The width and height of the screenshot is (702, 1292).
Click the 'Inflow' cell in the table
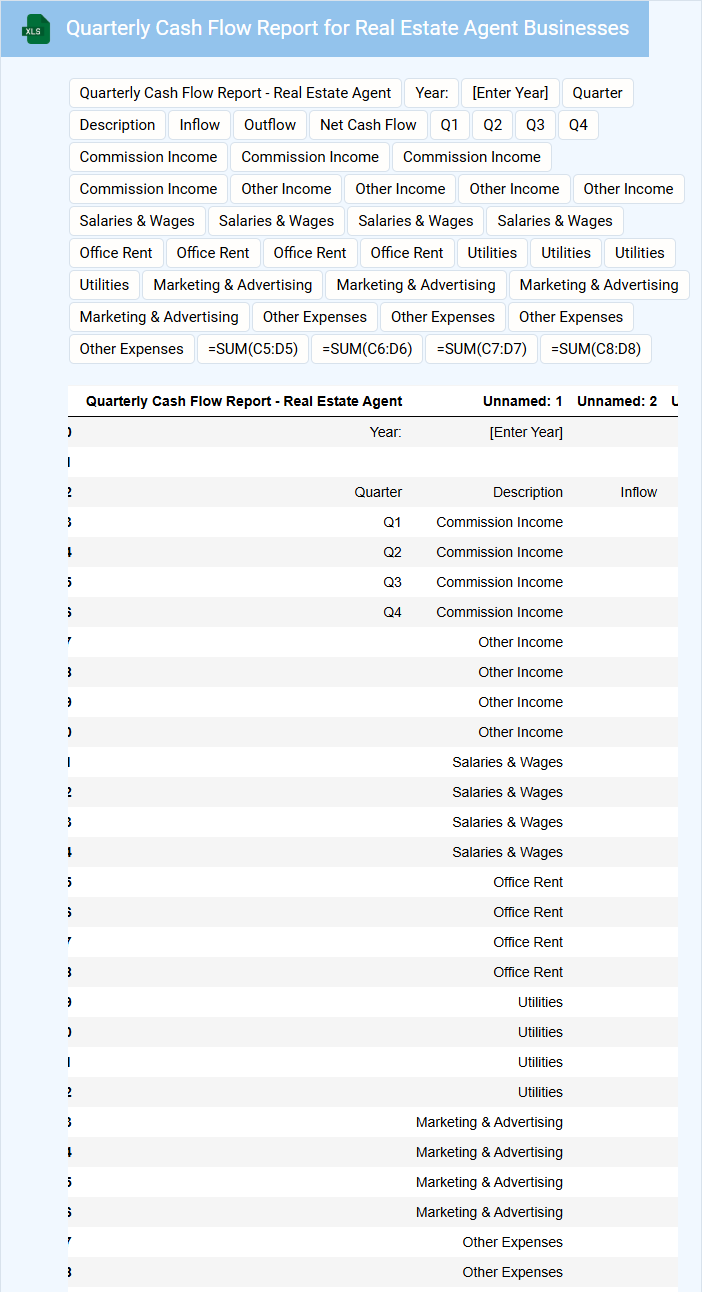[638, 492]
